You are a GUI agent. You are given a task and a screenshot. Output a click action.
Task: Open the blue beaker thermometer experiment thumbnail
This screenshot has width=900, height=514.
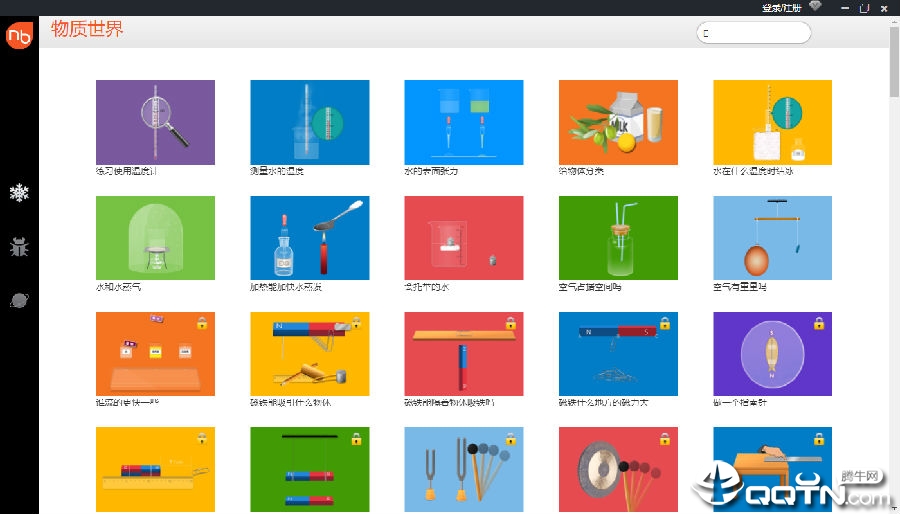(x=309, y=122)
